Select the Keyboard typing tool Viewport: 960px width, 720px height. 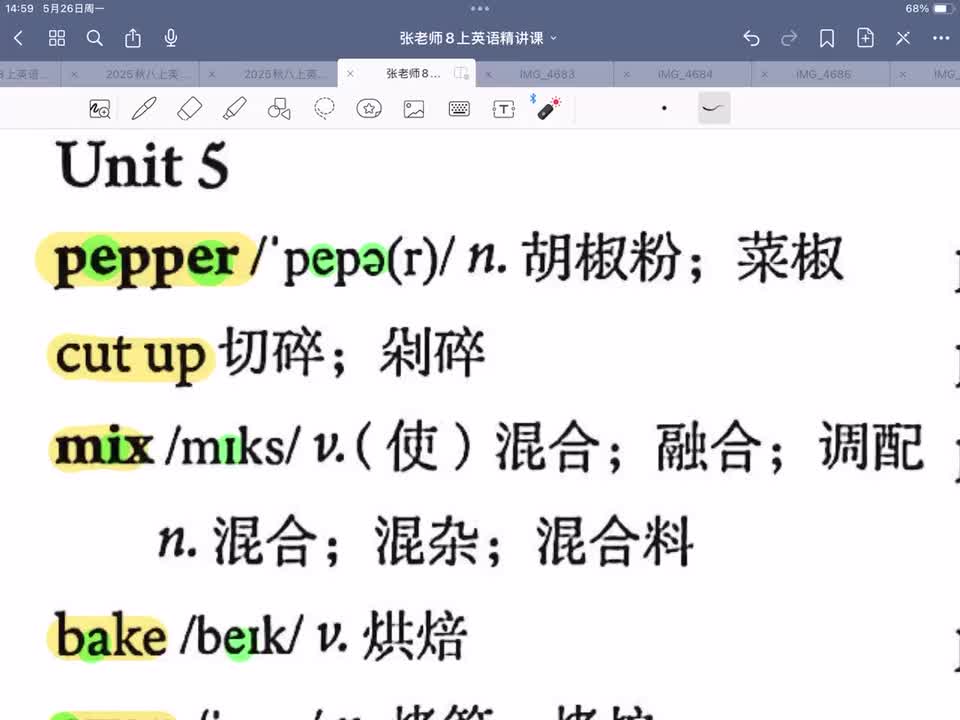(x=459, y=109)
